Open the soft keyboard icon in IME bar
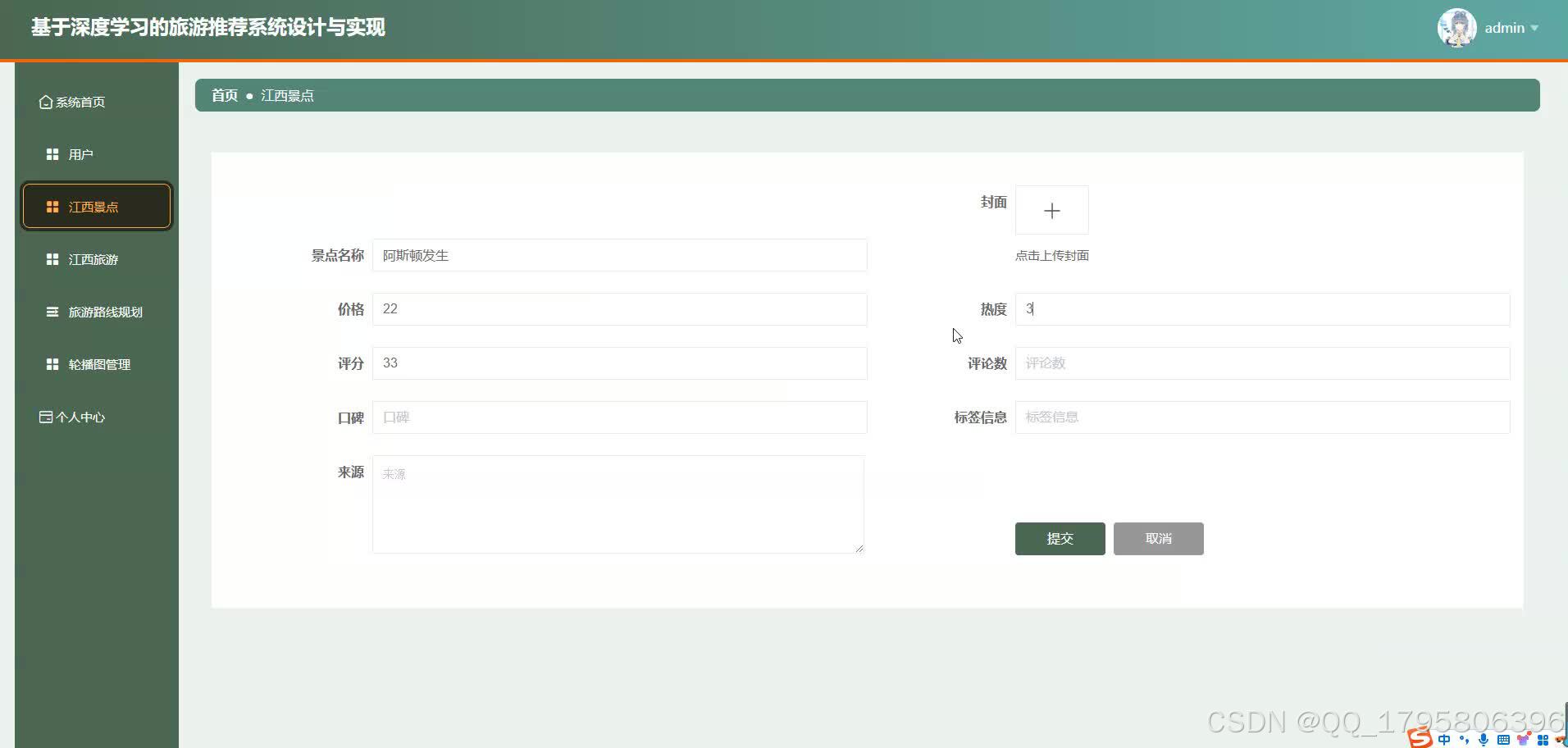This screenshot has height=748, width=1568. (1503, 740)
